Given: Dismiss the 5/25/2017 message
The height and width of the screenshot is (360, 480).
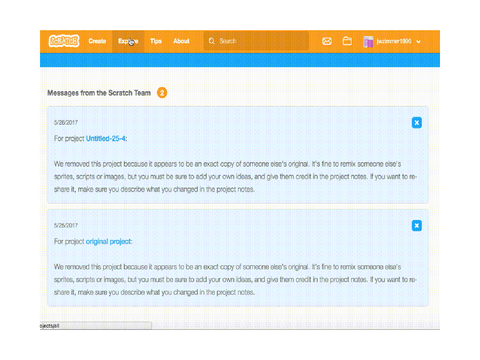Looking at the screenshot, I should [417, 225].
